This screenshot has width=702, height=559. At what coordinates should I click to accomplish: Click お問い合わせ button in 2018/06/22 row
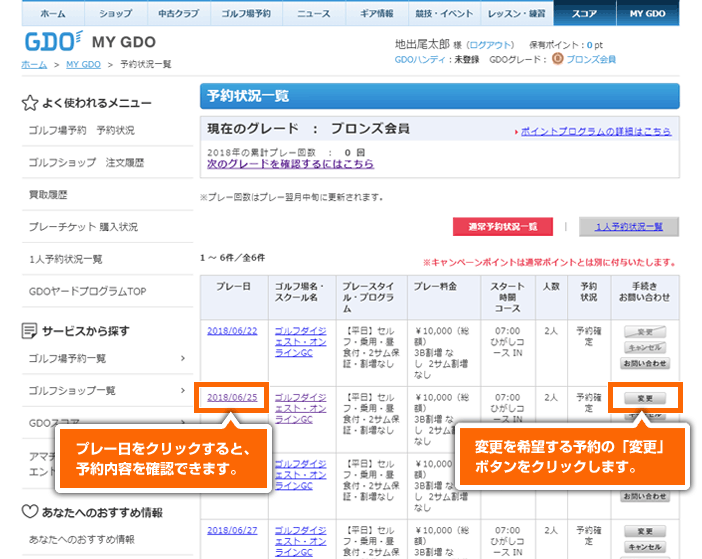point(645,363)
